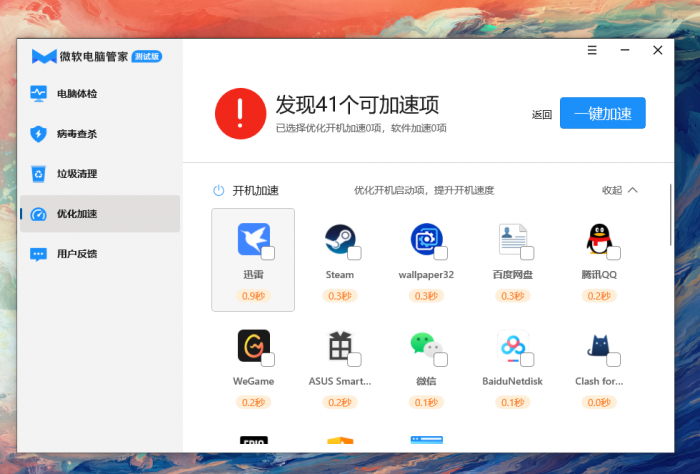The image size is (700, 474).
Task: Click the chat bubble icon beside 用户反馈
Action: click(x=38, y=254)
